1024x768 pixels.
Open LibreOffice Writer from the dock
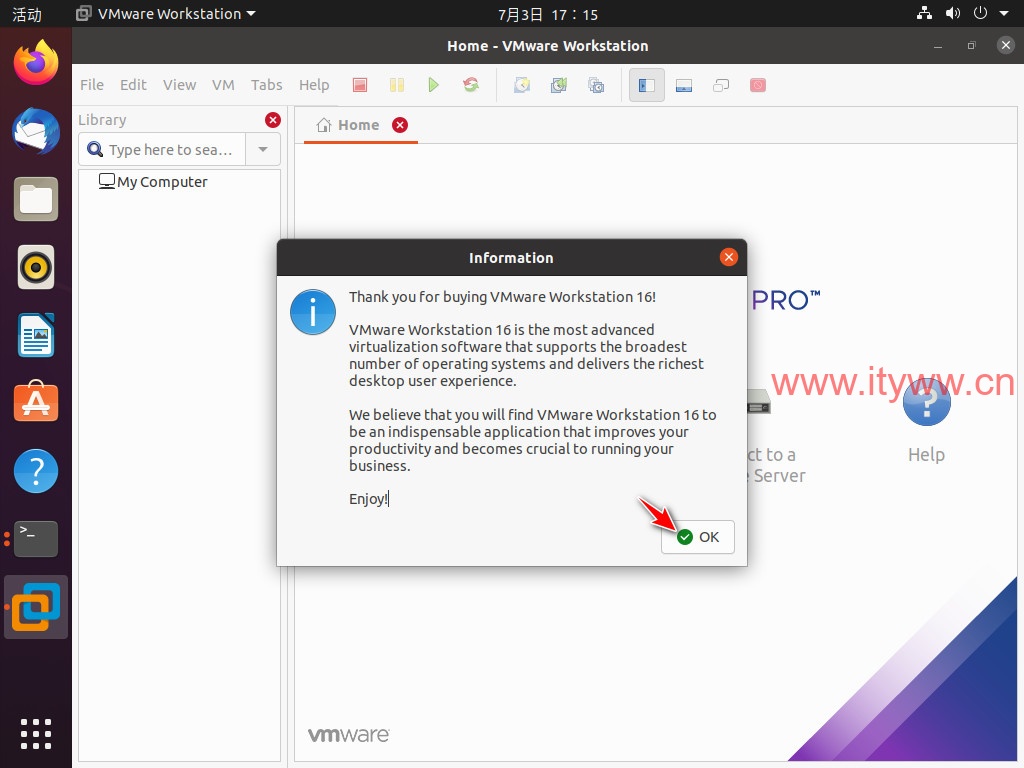[x=36, y=335]
